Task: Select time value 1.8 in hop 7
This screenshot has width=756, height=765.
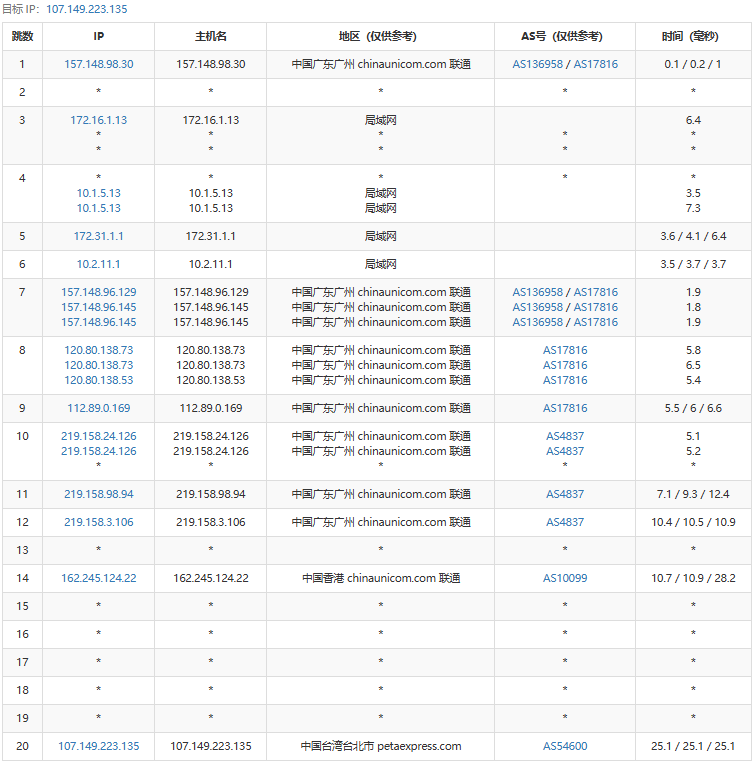Action: (x=693, y=307)
